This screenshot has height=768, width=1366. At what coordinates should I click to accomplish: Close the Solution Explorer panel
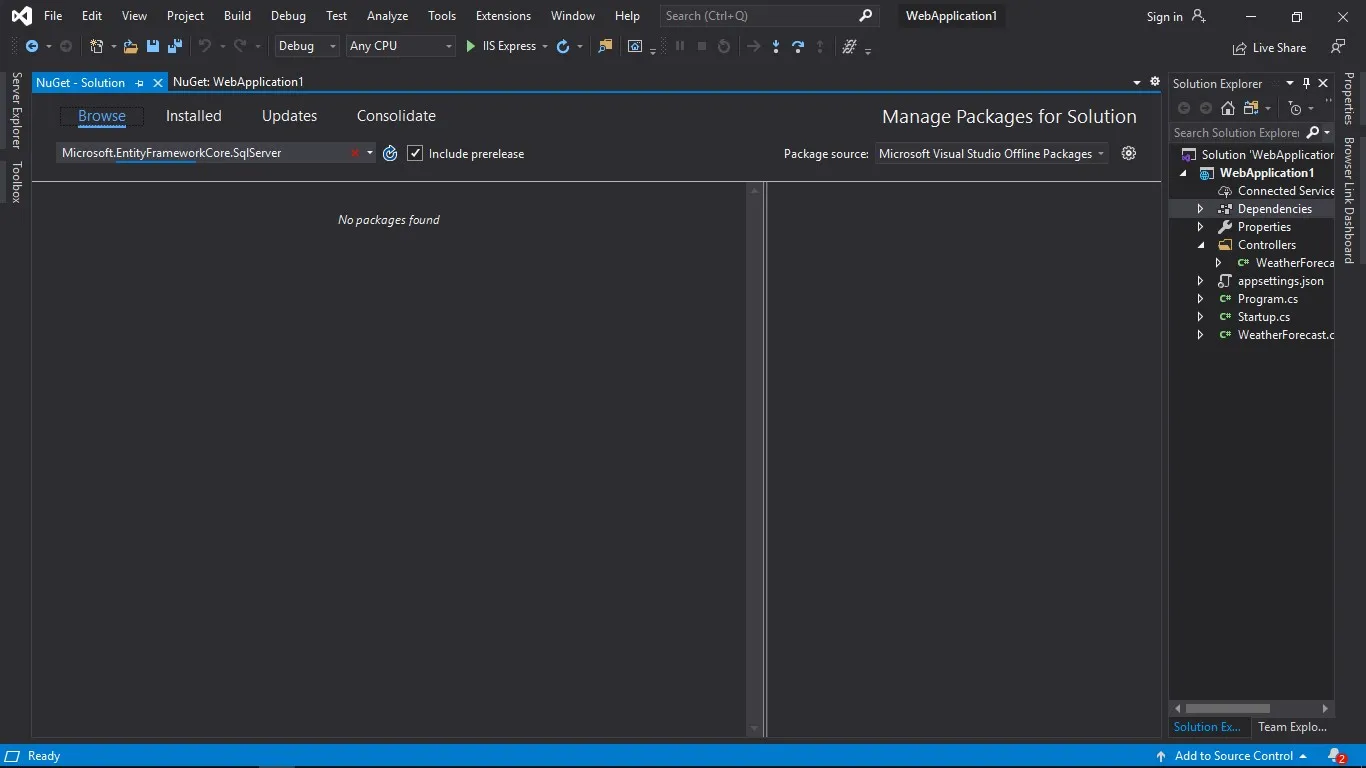click(1323, 83)
